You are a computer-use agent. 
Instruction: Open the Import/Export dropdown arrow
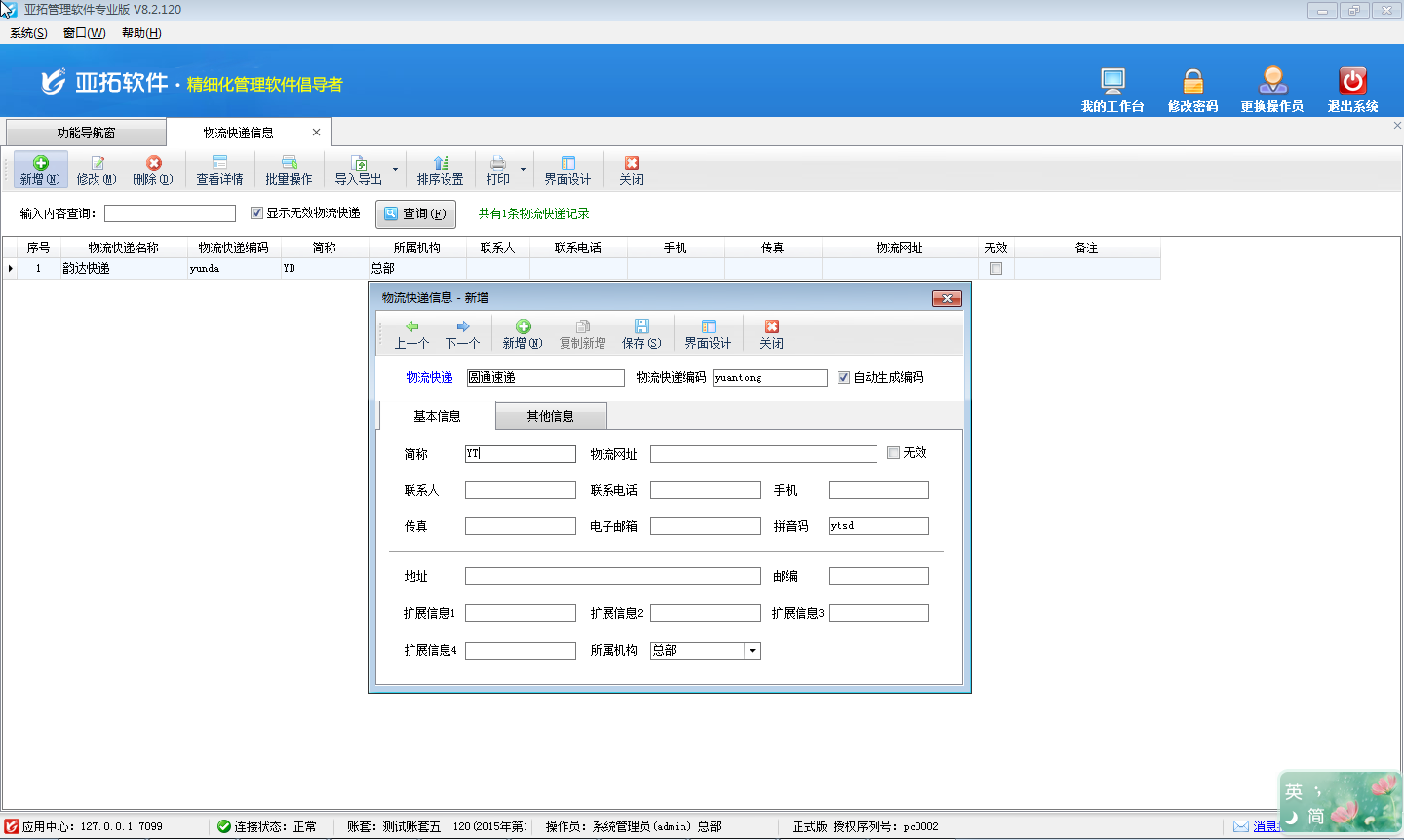395,170
